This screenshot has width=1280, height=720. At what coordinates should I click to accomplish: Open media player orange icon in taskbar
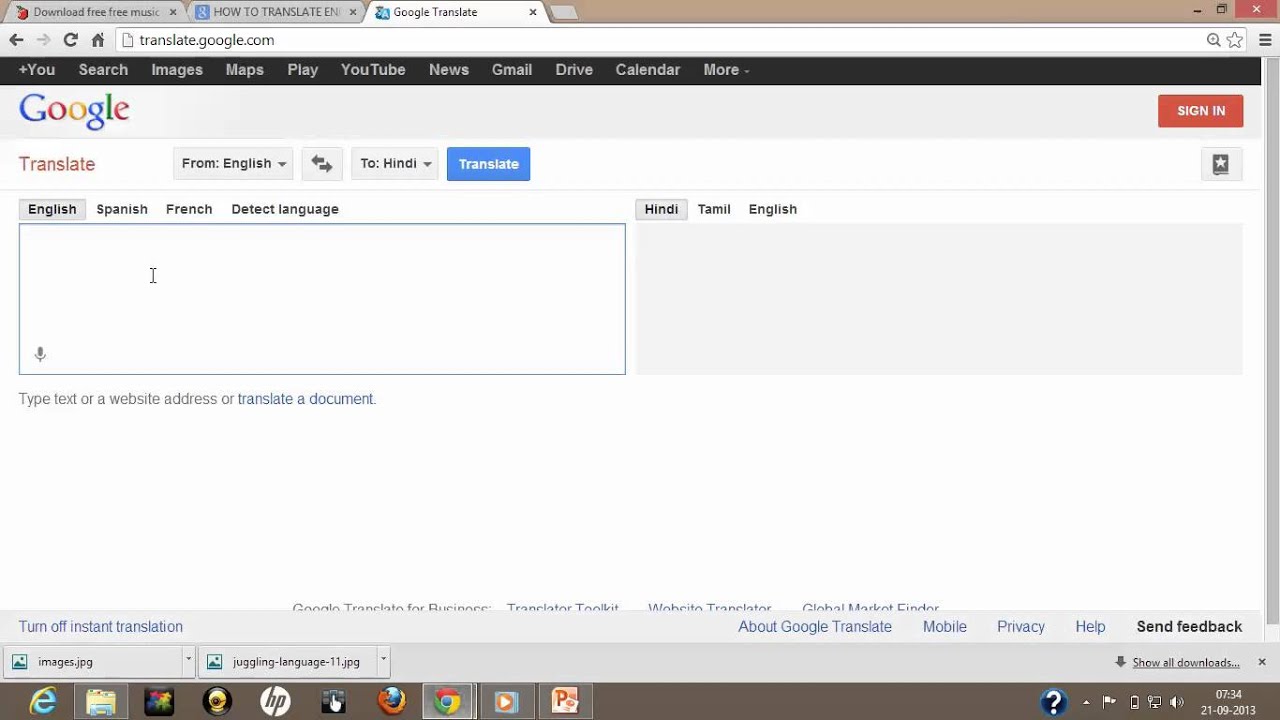(505, 702)
